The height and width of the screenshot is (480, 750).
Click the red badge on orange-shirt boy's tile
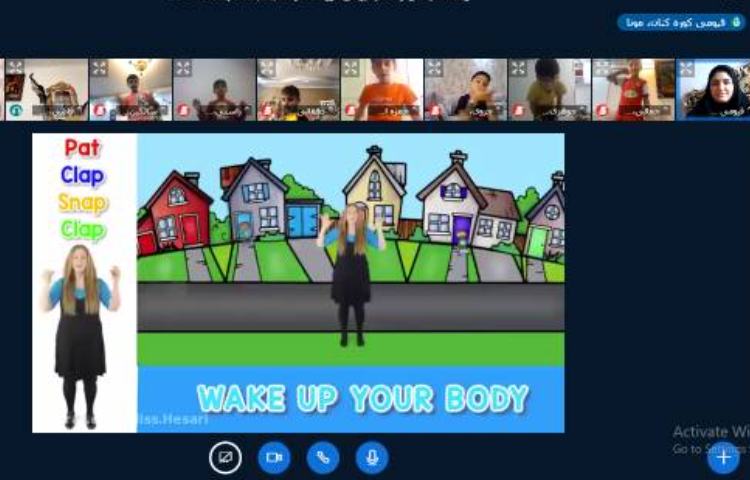pos(351,110)
